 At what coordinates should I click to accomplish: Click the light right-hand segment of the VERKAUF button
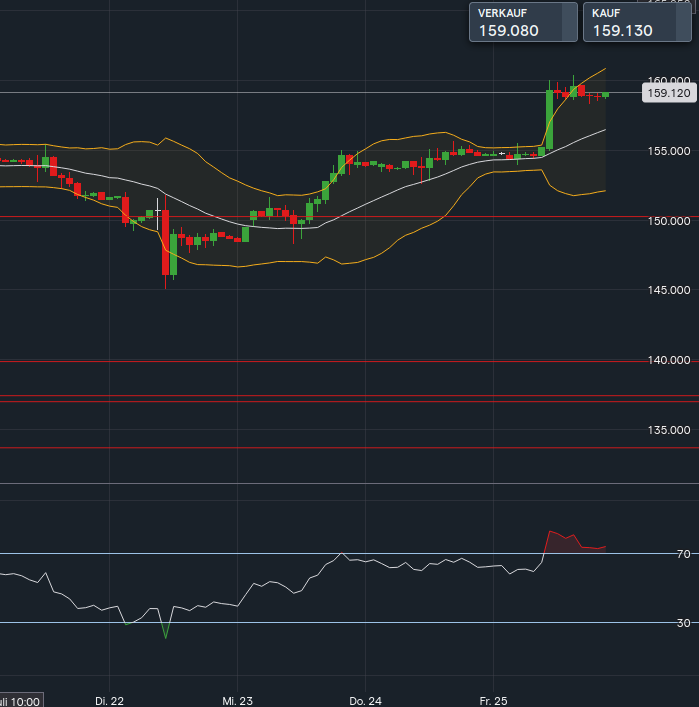tap(569, 22)
